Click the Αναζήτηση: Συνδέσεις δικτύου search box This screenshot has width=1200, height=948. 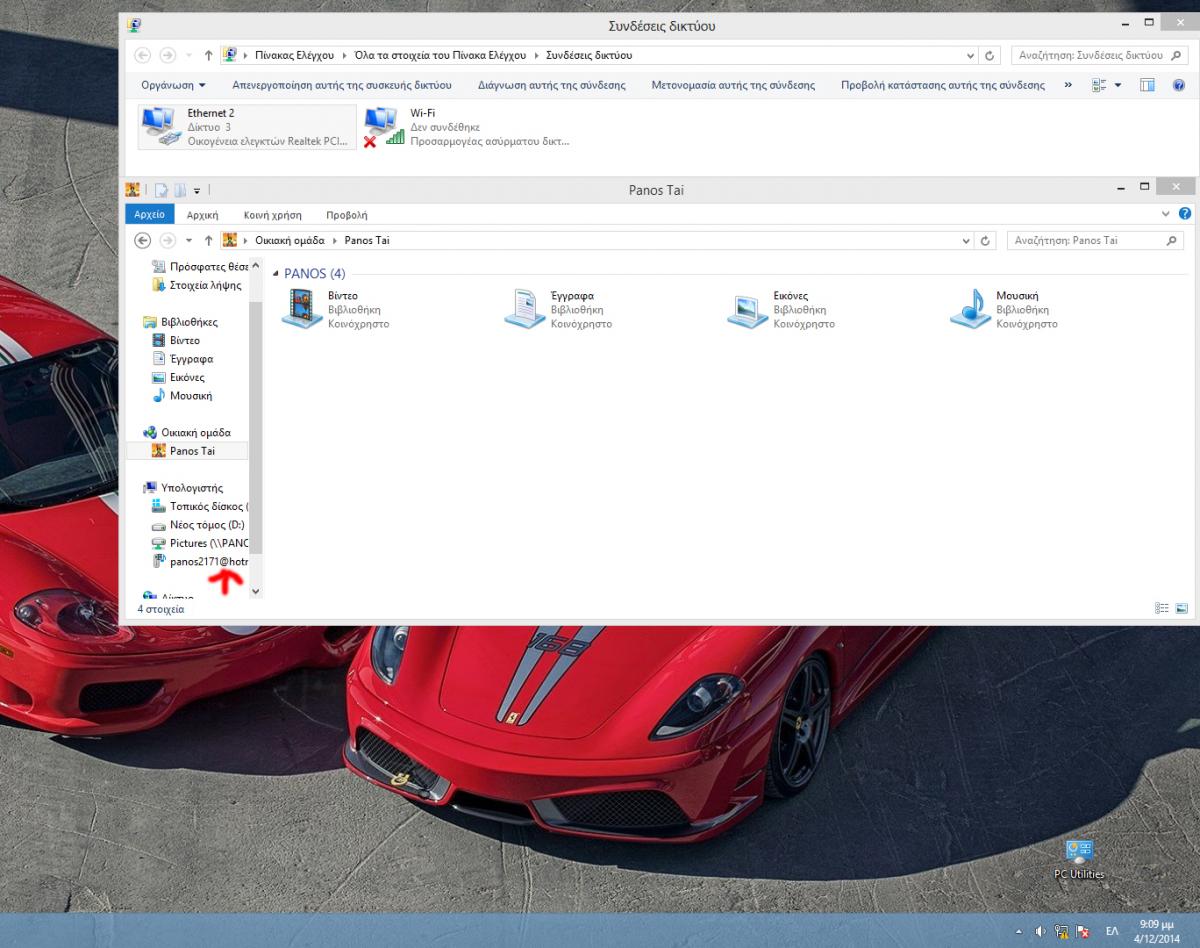[1097, 56]
